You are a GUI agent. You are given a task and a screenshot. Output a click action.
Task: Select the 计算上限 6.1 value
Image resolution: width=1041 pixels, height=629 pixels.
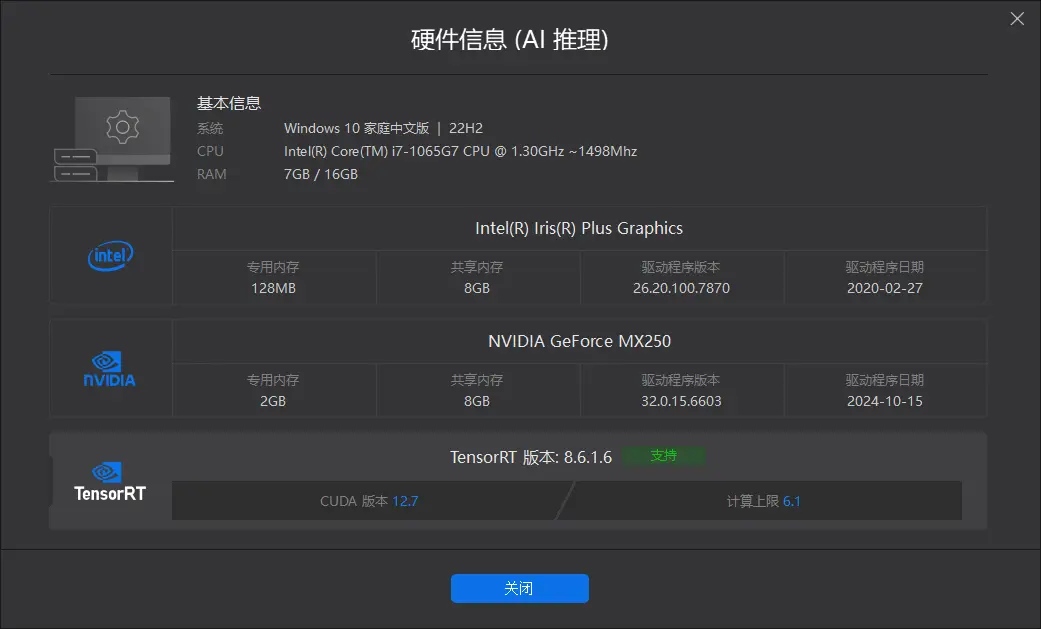791,501
